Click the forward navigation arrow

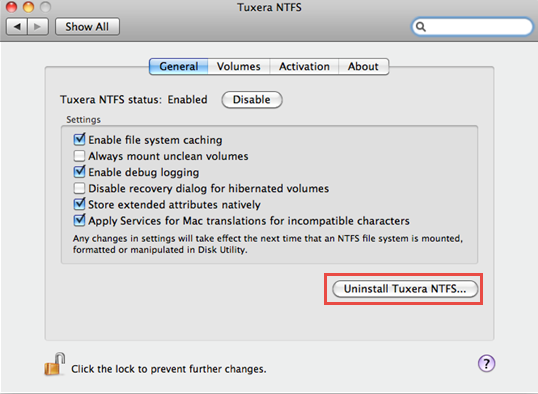(38, 27)
